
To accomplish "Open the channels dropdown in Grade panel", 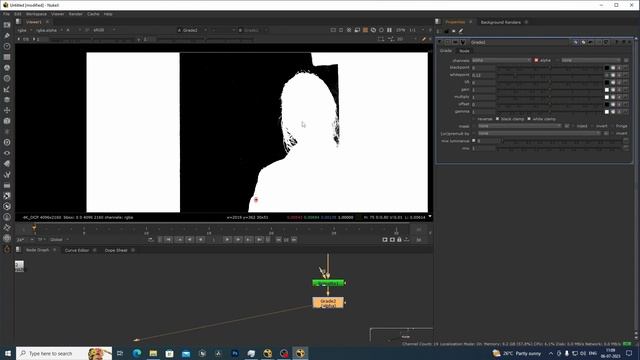I will click(x=501, y=60).
